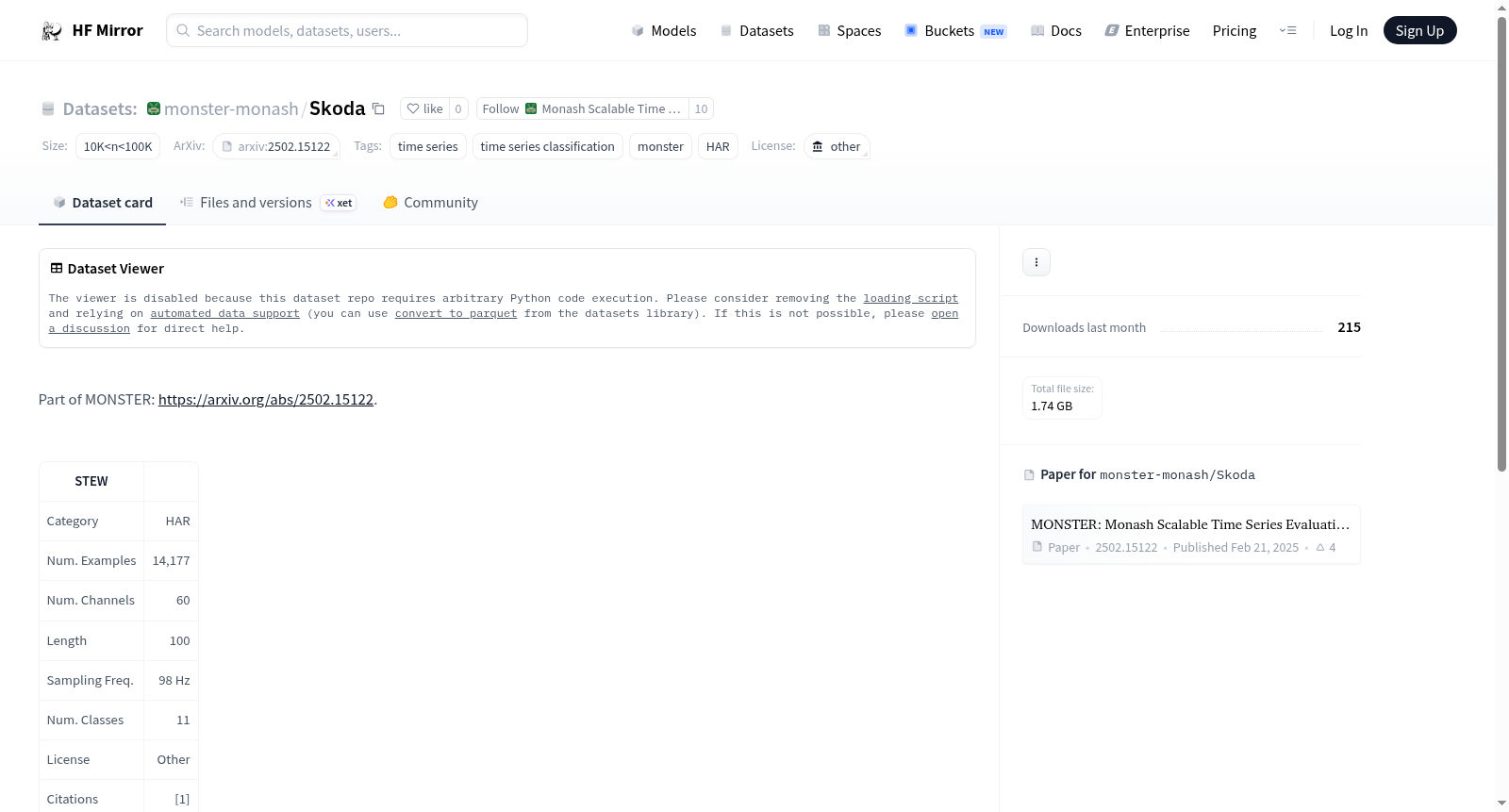Open the 'convert_to_parquet' link

click(x=456, y=313)
